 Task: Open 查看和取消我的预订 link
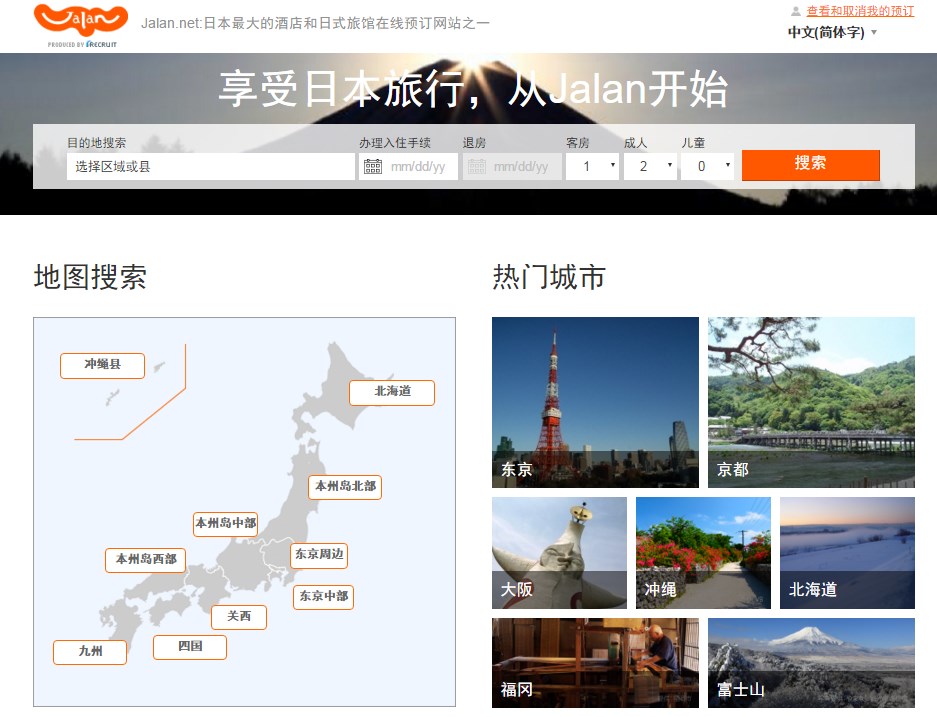(860, 11)
